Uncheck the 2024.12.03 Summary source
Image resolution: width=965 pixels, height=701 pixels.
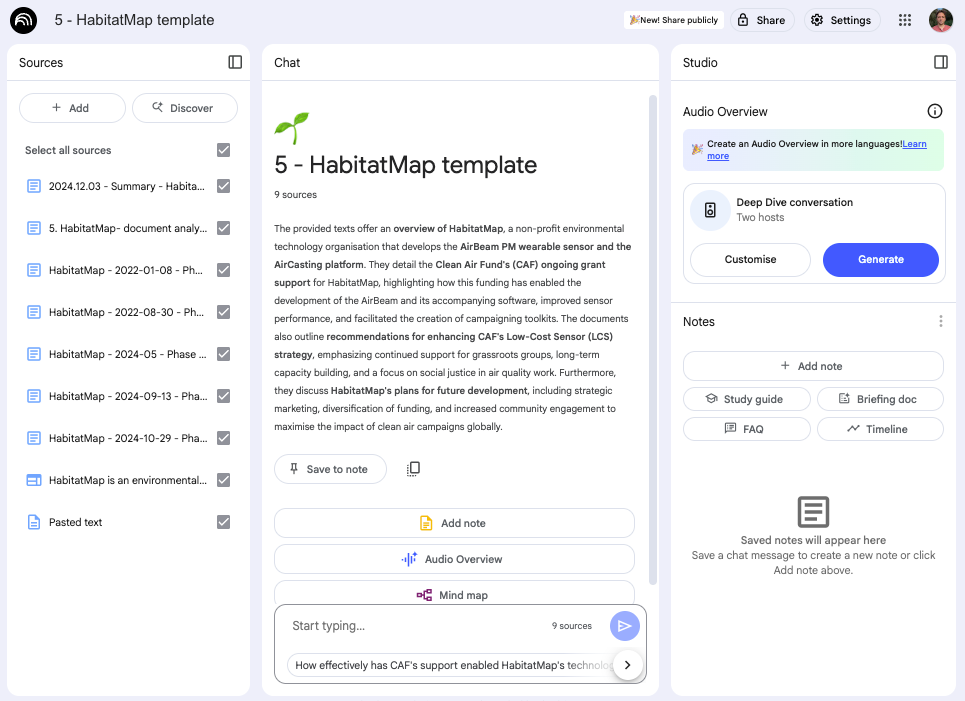[x=223, y=186]
